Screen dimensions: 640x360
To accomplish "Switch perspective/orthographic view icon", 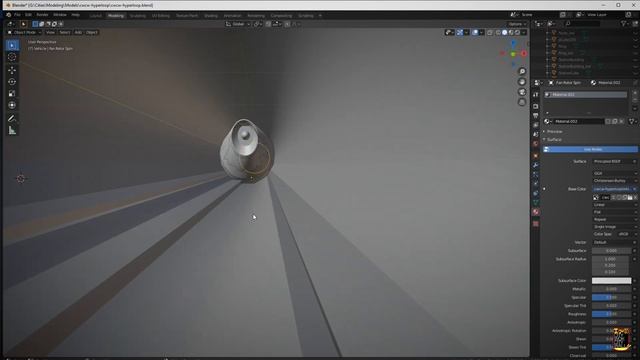I will (522, 102).
